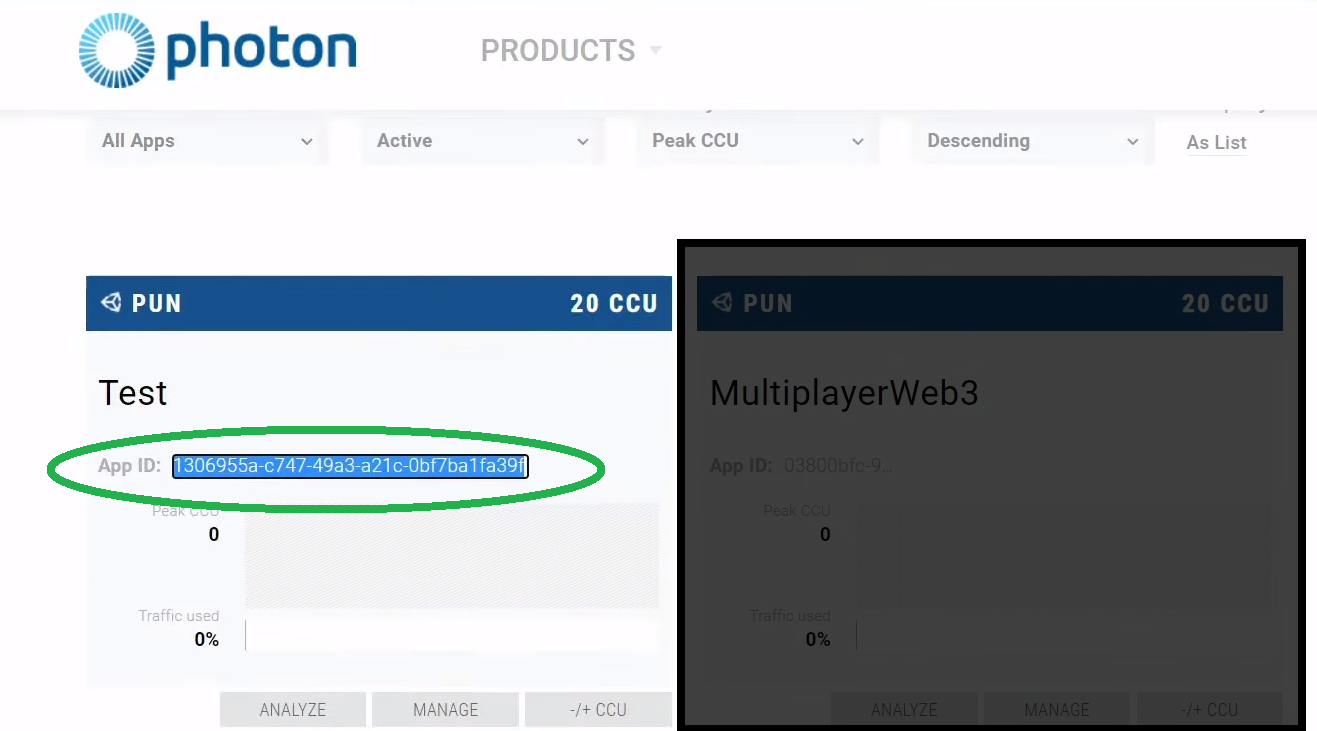
Task: Click the 20 CCU label on Test header
Action: pos(614,304)
